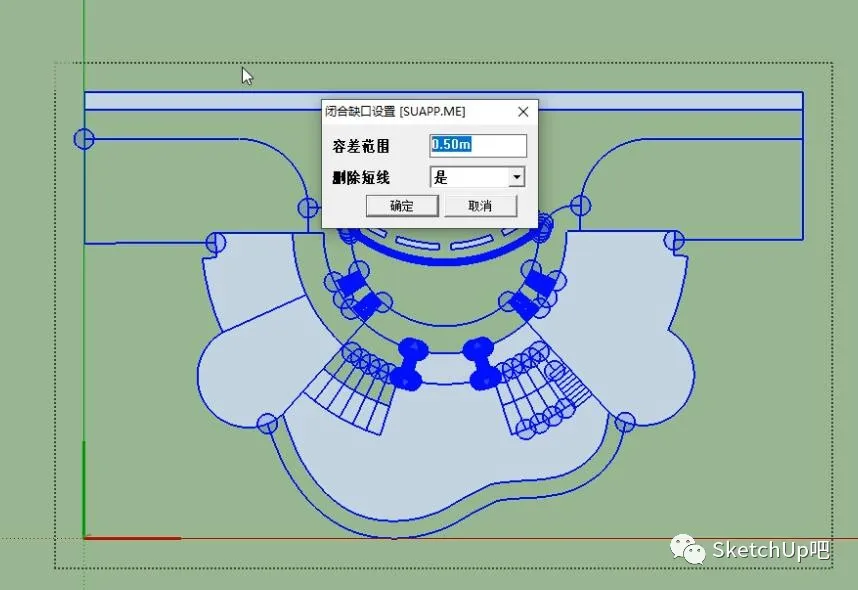Image resolution: width=858 pixels, height=590 pixels.
Task: Click the 确定 button in dialog
Action: [x=402, y=206]
